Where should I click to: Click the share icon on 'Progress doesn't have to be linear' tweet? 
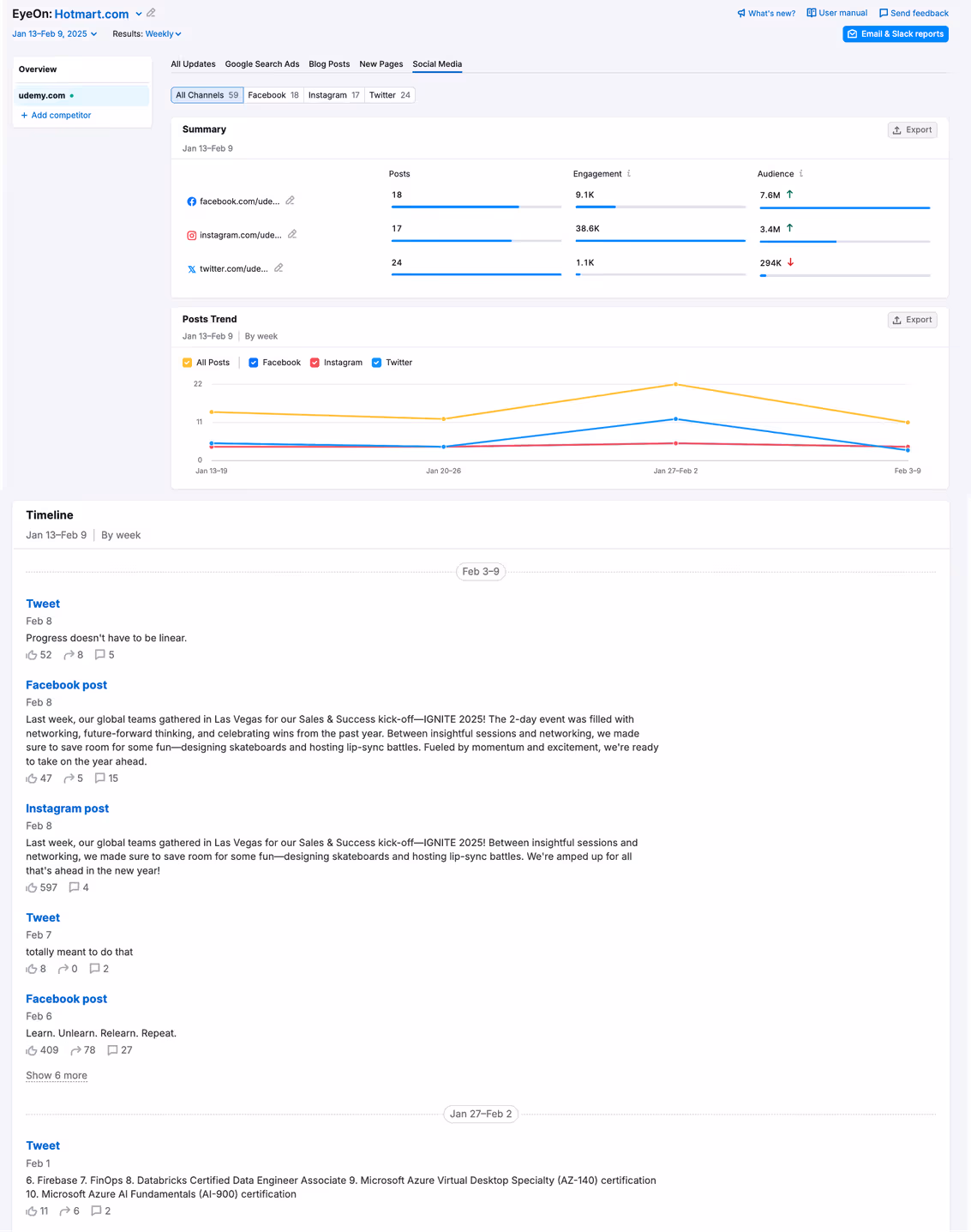[69, 655]
